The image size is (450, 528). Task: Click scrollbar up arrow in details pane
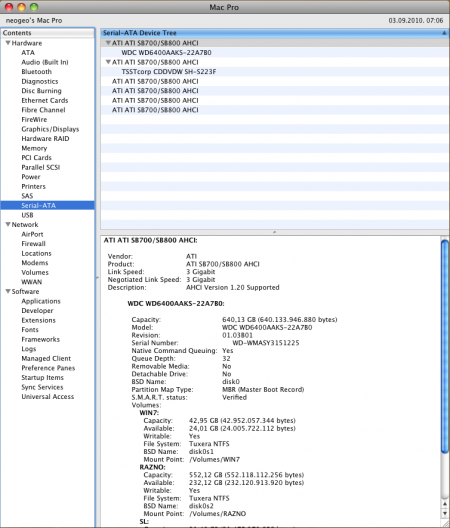pos(445,504)
